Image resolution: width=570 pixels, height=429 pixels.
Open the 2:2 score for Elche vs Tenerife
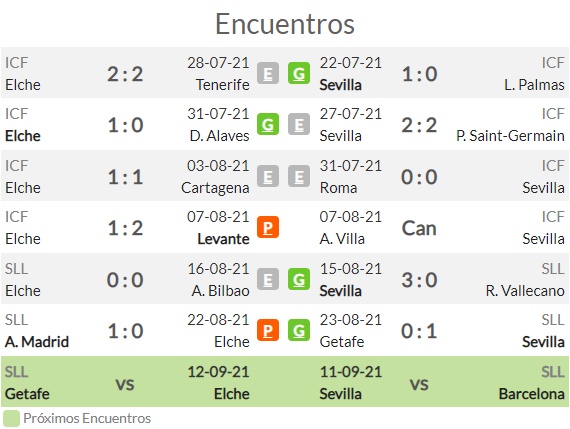[x=125, y=74]
